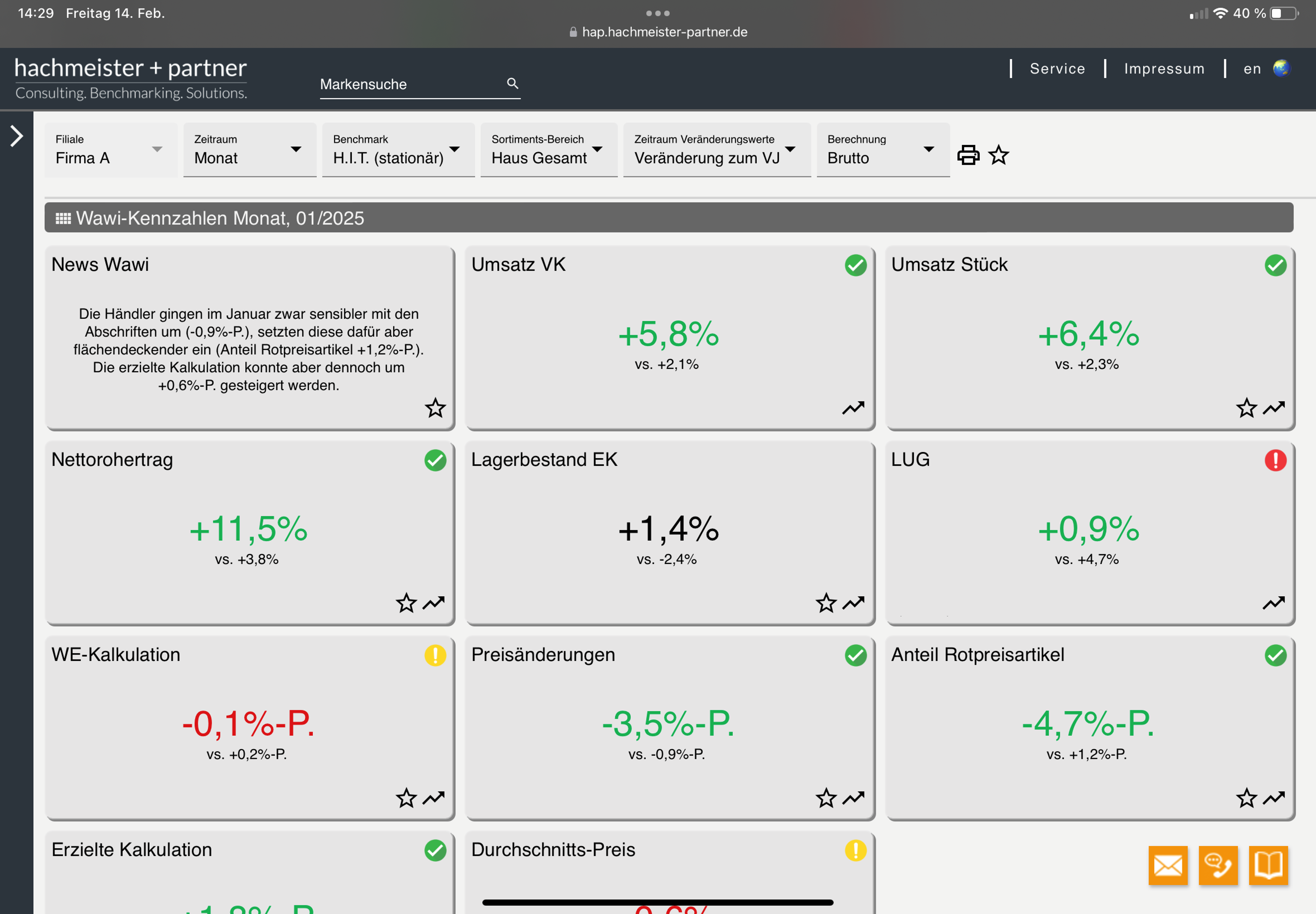Screen dimensions: 1316x914
Task: Switch language via en link
Action: (1252, 69)
